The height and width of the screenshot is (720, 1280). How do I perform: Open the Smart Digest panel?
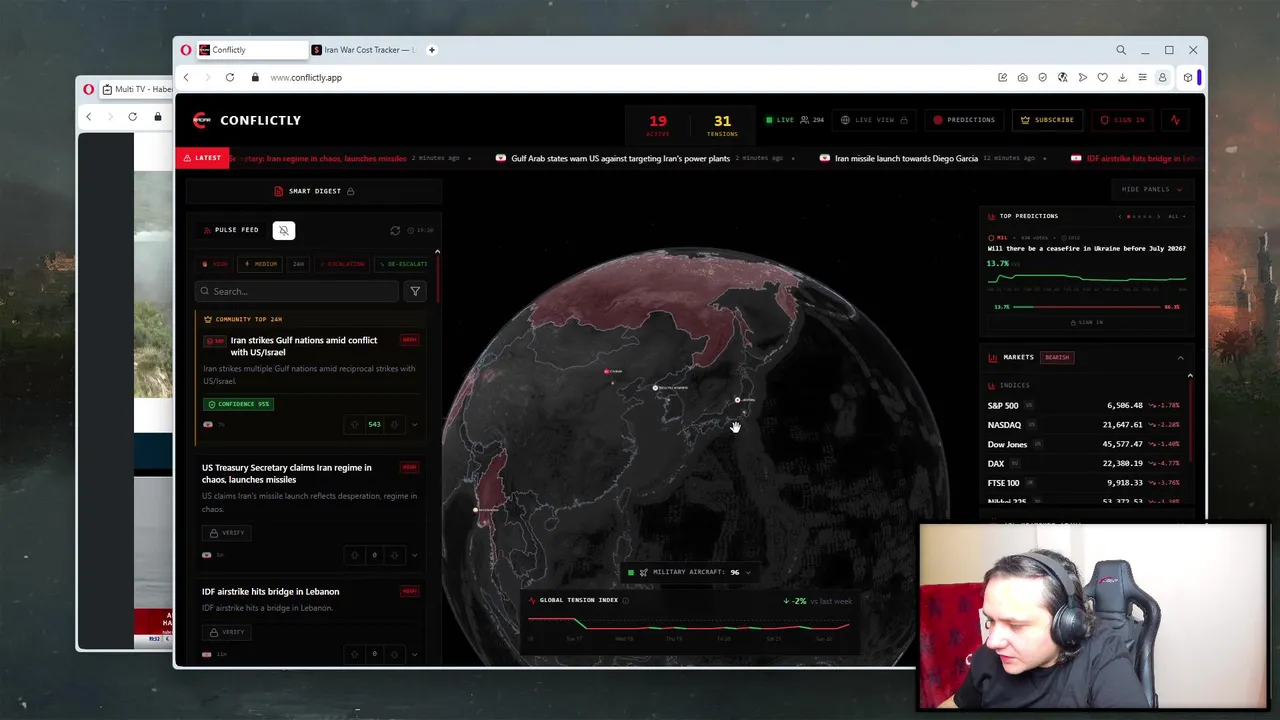(x=314, y=191)
